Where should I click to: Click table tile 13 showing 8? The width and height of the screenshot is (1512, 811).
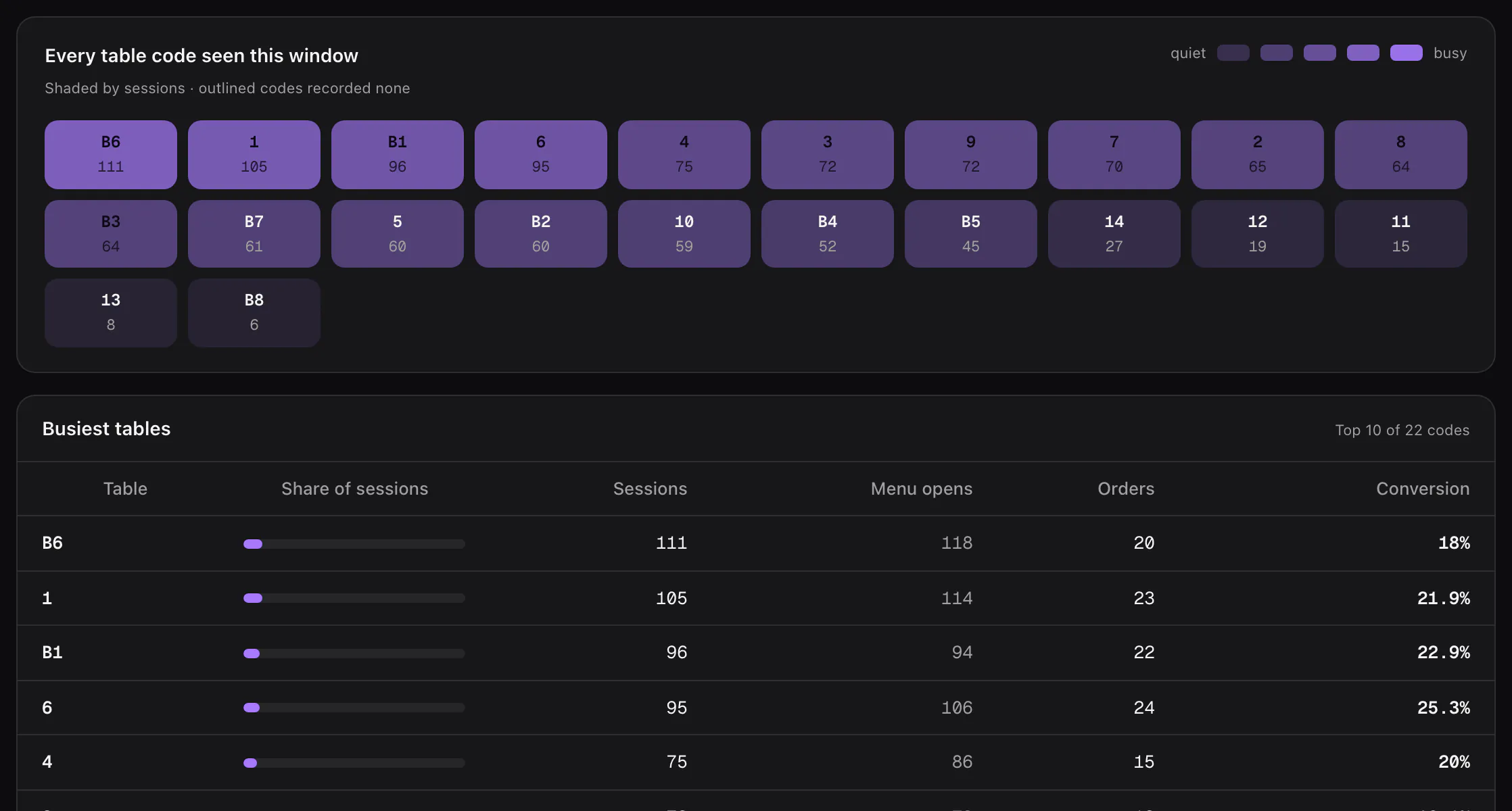coord(111,313)
